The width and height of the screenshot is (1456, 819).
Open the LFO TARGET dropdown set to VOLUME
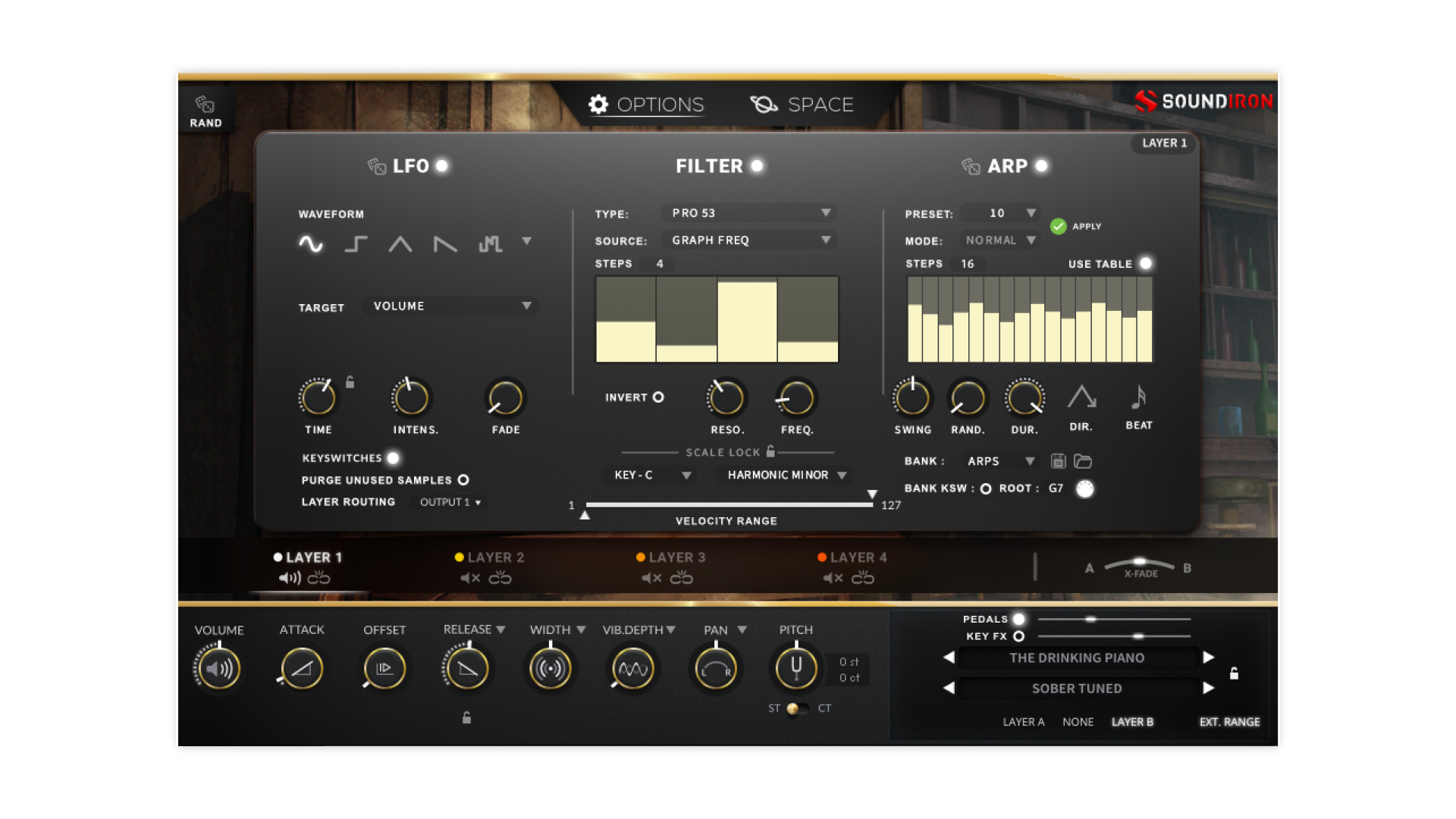click(x=451, y=306)
